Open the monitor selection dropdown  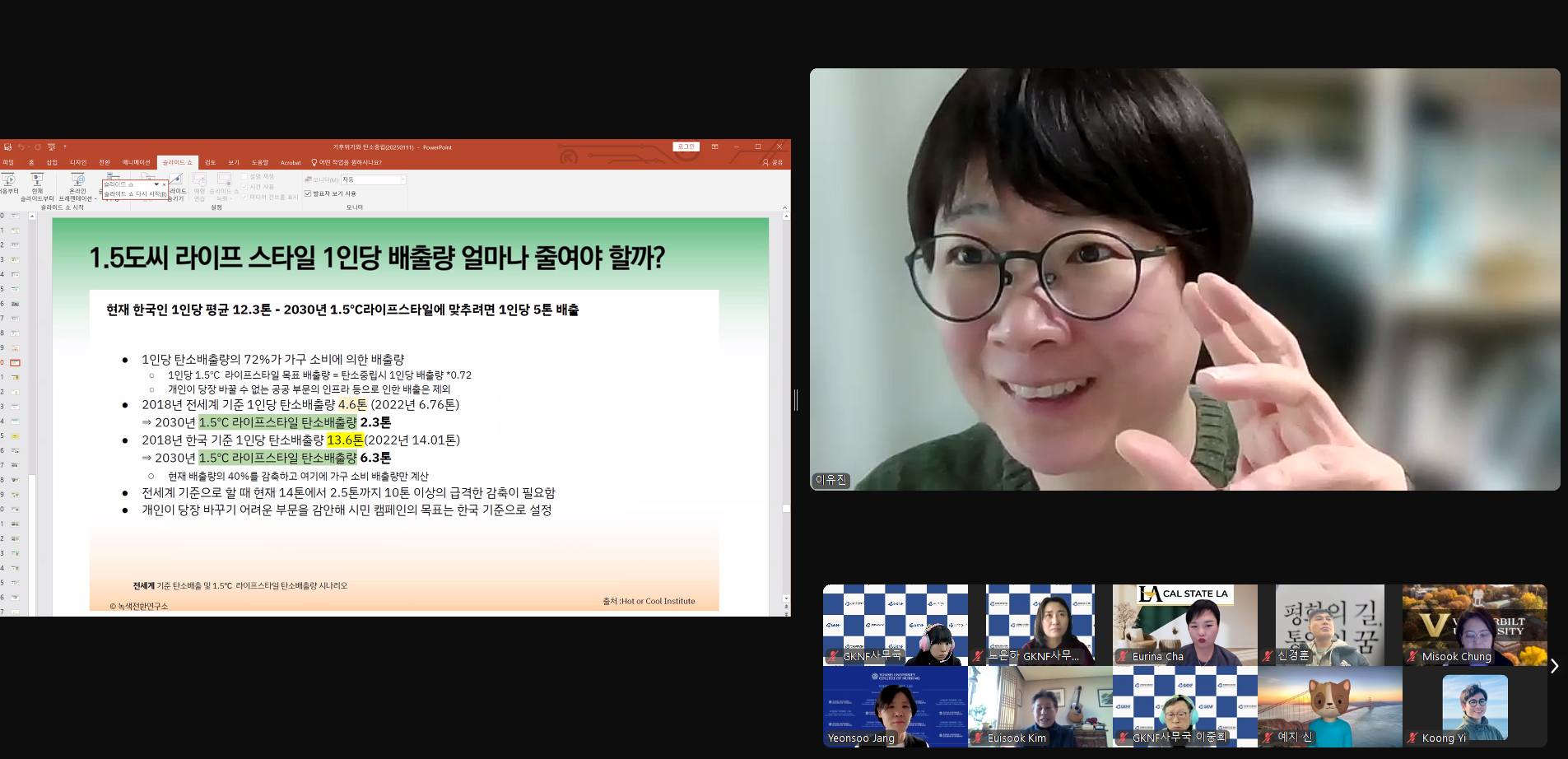coord(402,179)
